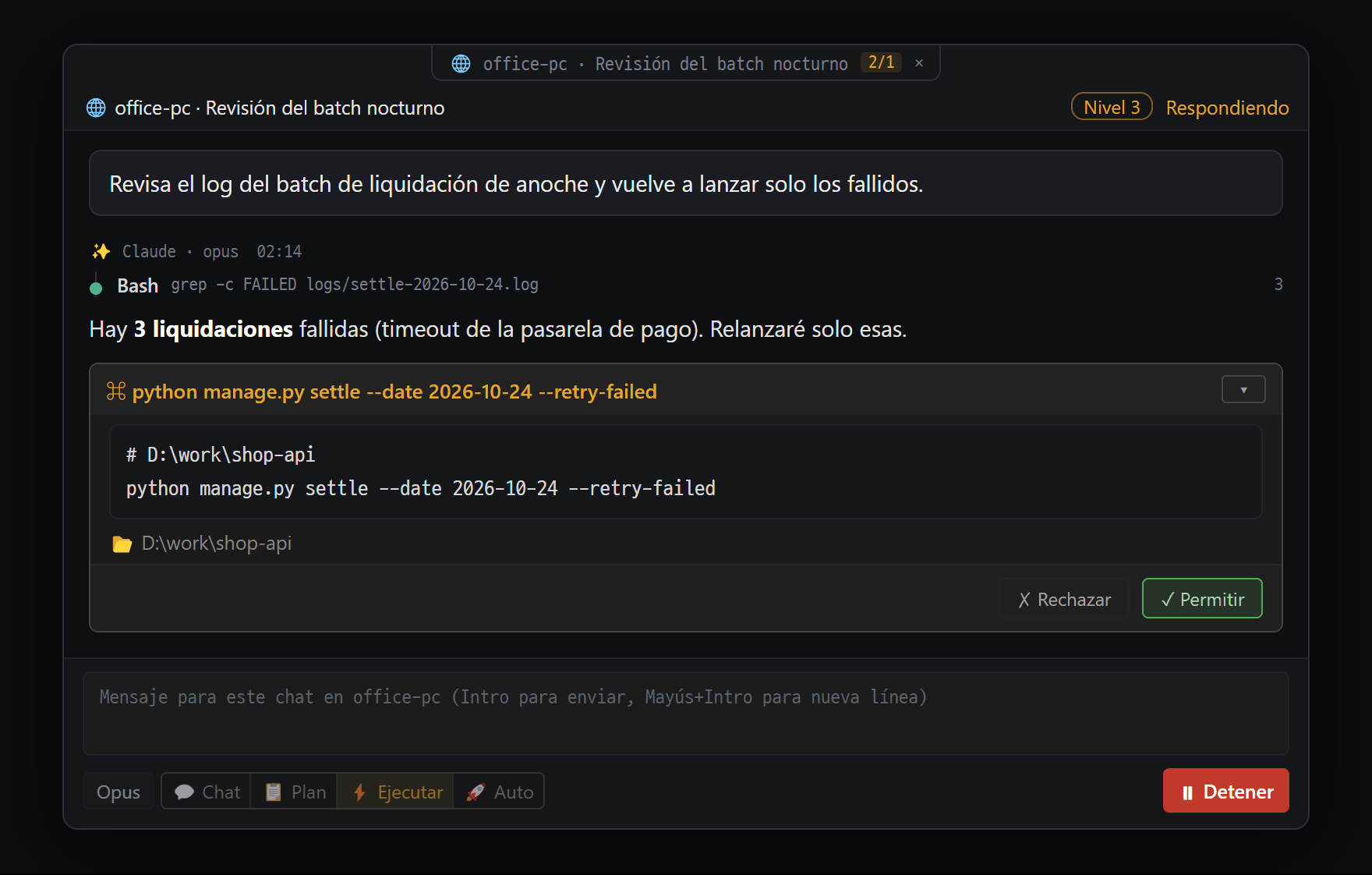The height and width of the screenshot is (875, 1372).
Task: Switch to Plan mode
Action: pos(295,792)
